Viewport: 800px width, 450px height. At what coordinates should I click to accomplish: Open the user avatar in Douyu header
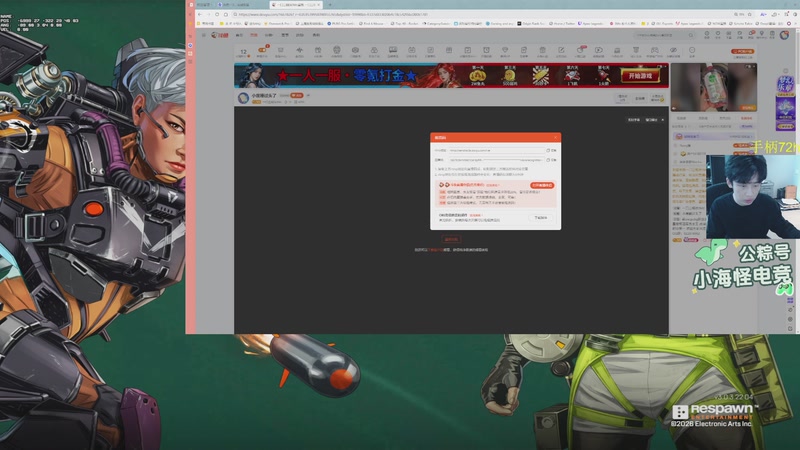coord(784,35)
